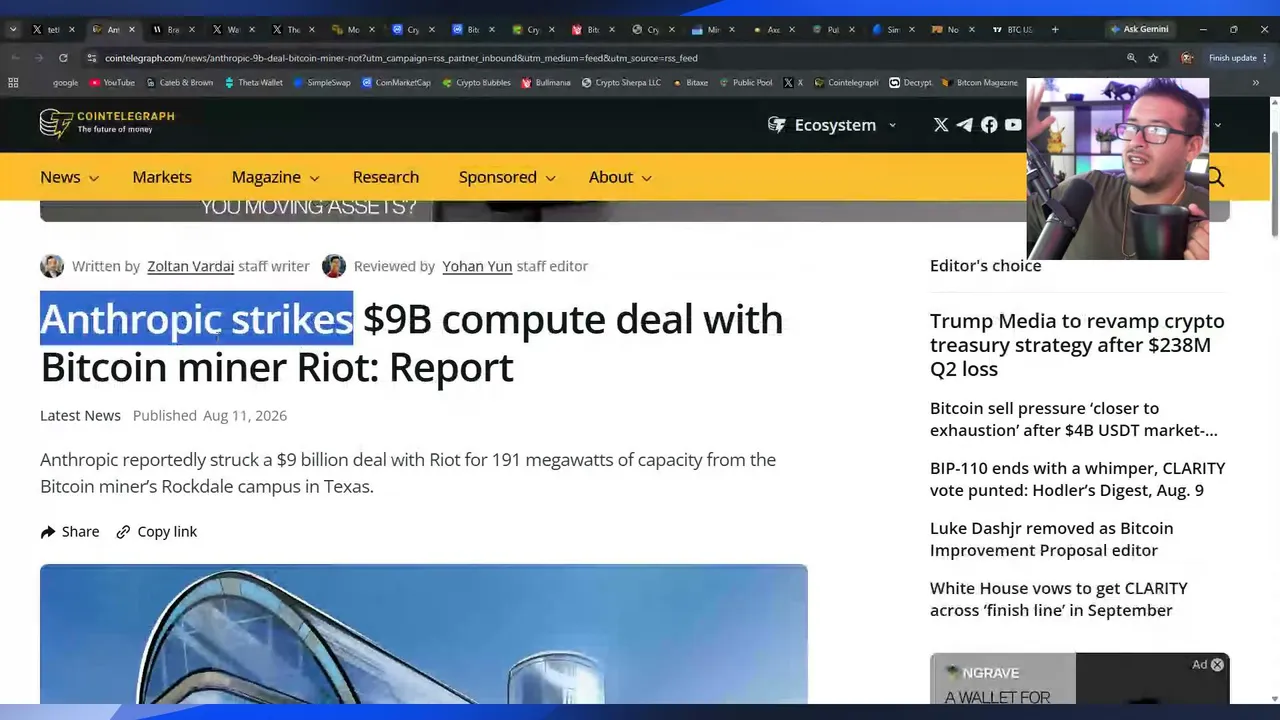Open the Theta Wallet bookmark
This screenshot has width=1280, height=720.
[x=254, y=83]
